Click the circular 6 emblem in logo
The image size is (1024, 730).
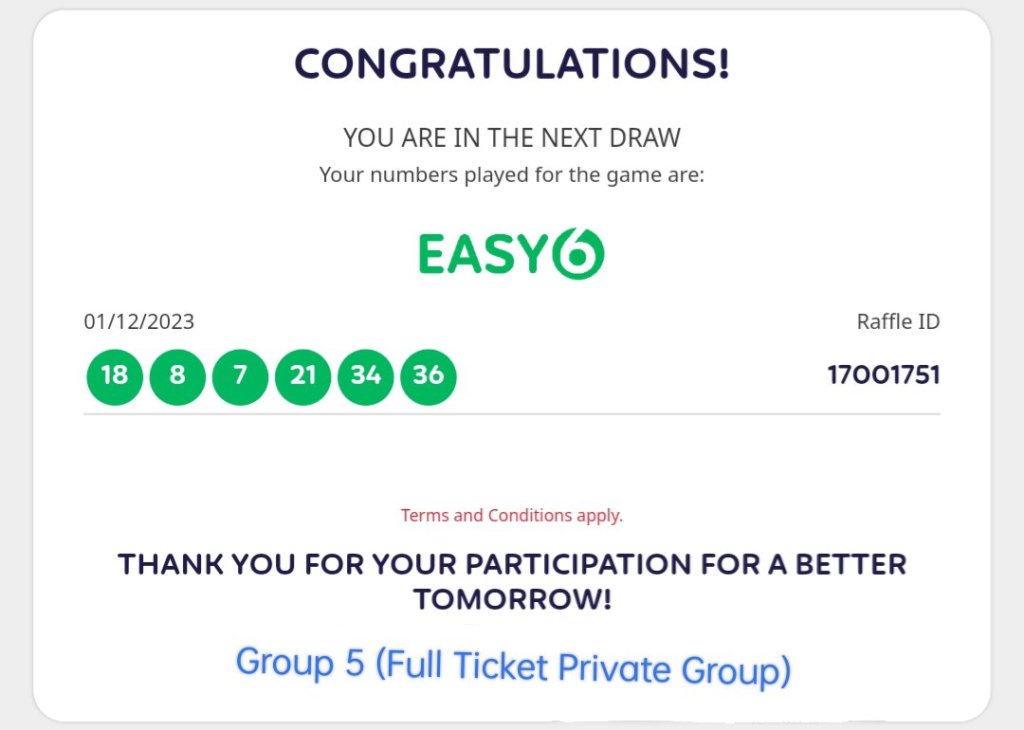578,254
